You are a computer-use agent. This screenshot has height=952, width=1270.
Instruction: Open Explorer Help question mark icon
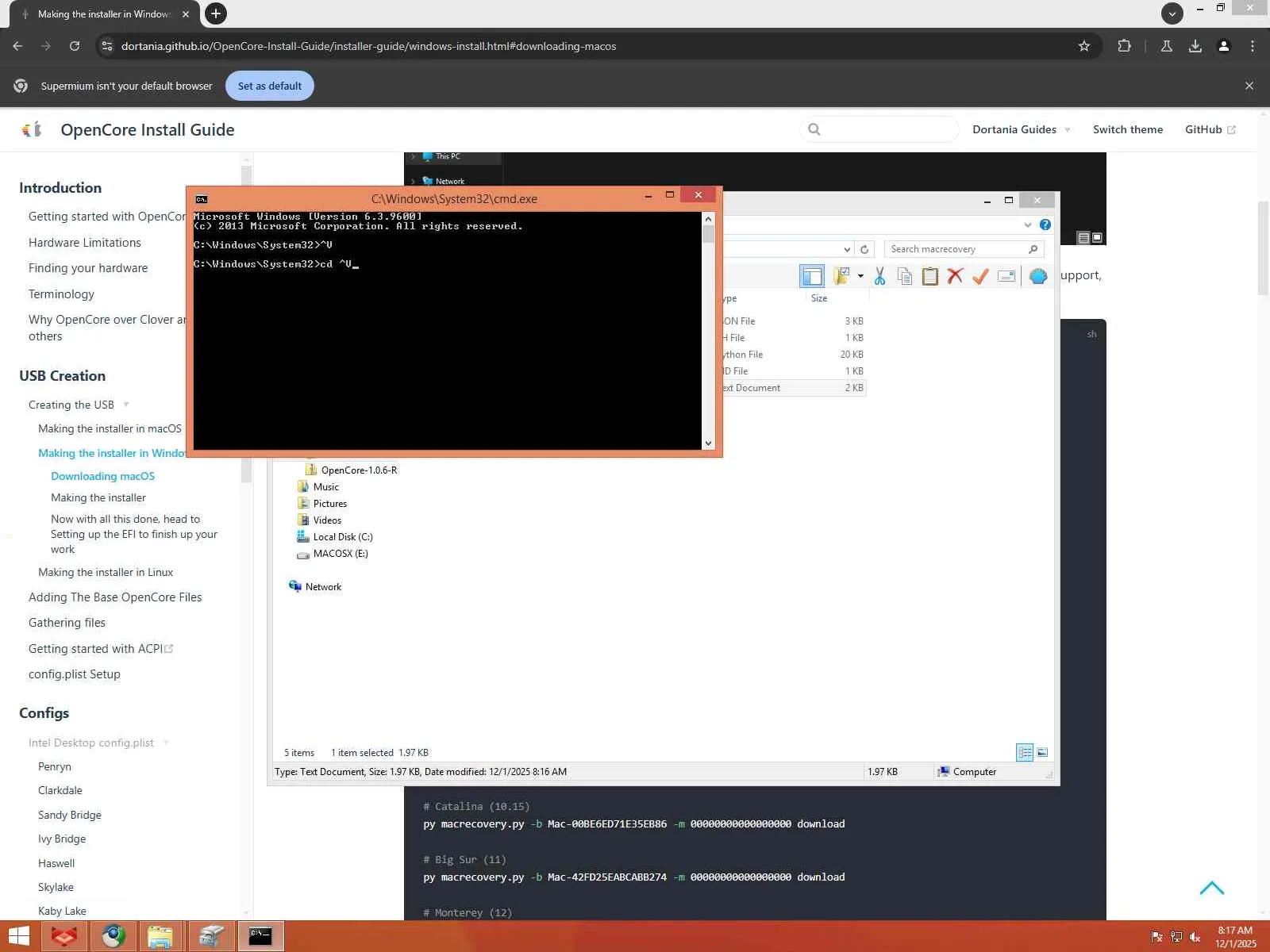pyautogui.click(x=1045, y=225)
